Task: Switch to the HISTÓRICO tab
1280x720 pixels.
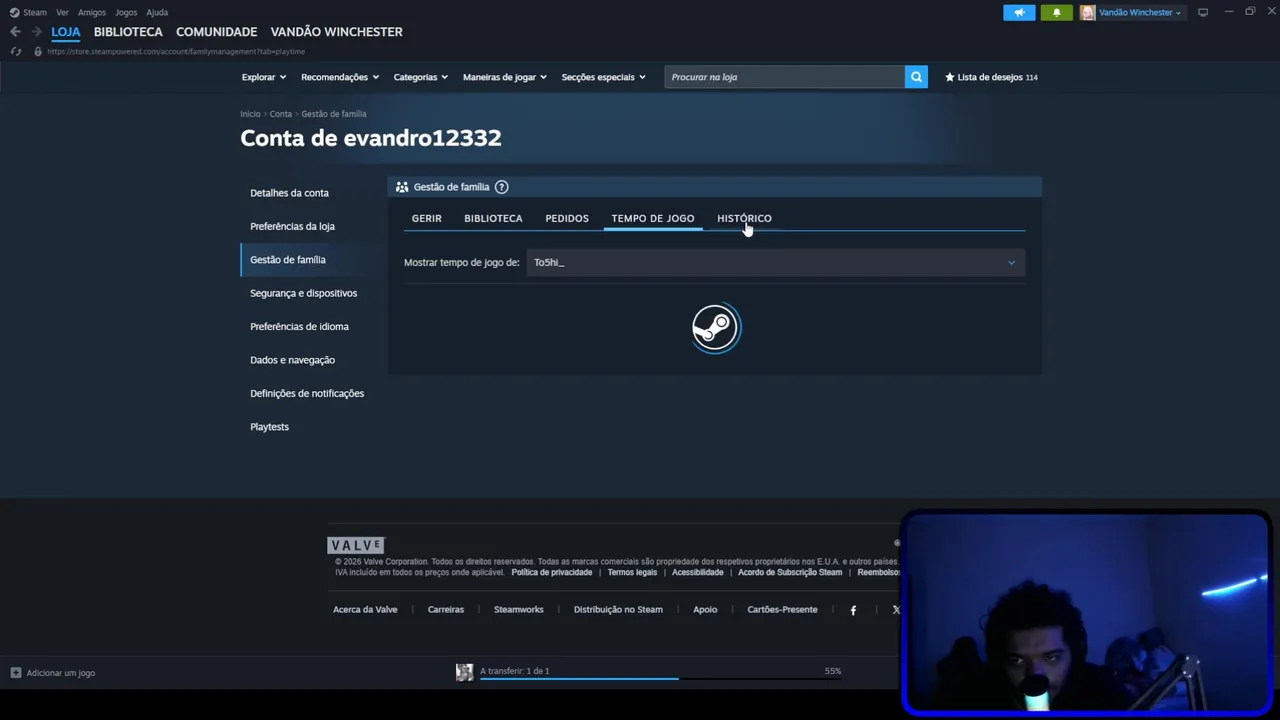Action: (x=744, y=218)
